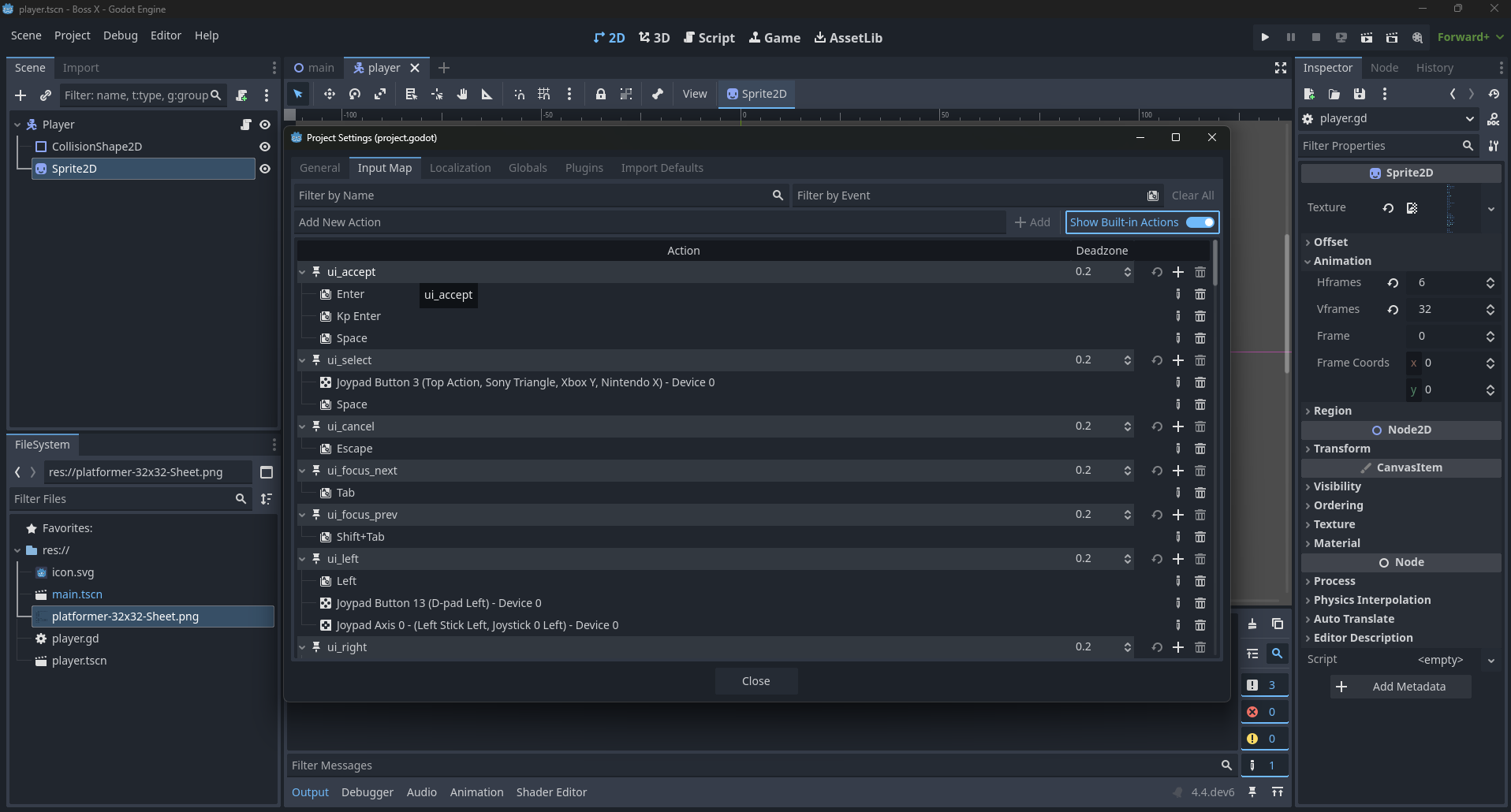Edit the Tab event of ui_focus_next
The image size is (1511, 812).
(1177, 493)
